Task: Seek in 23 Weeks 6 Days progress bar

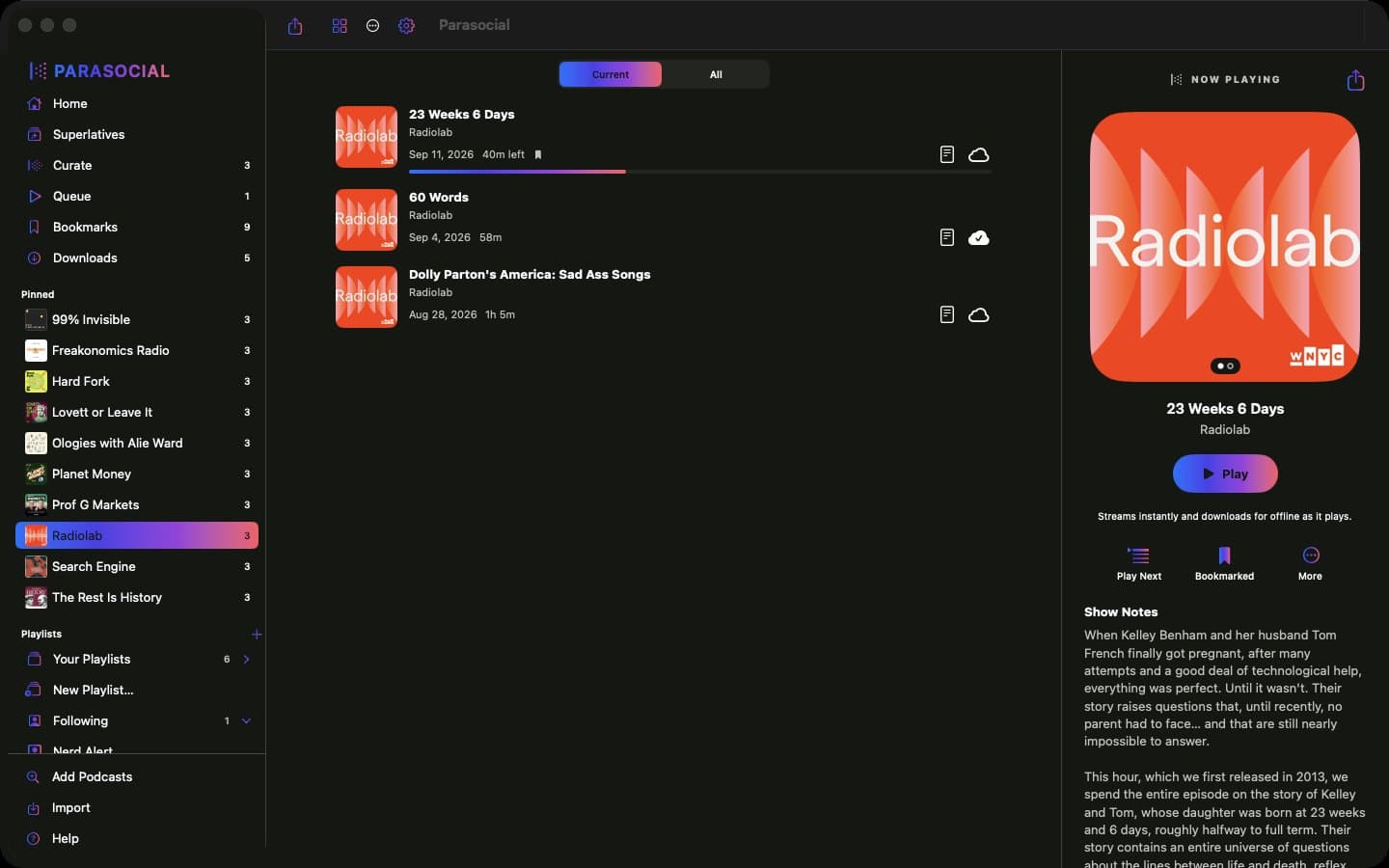Action: tap(700, 172)
